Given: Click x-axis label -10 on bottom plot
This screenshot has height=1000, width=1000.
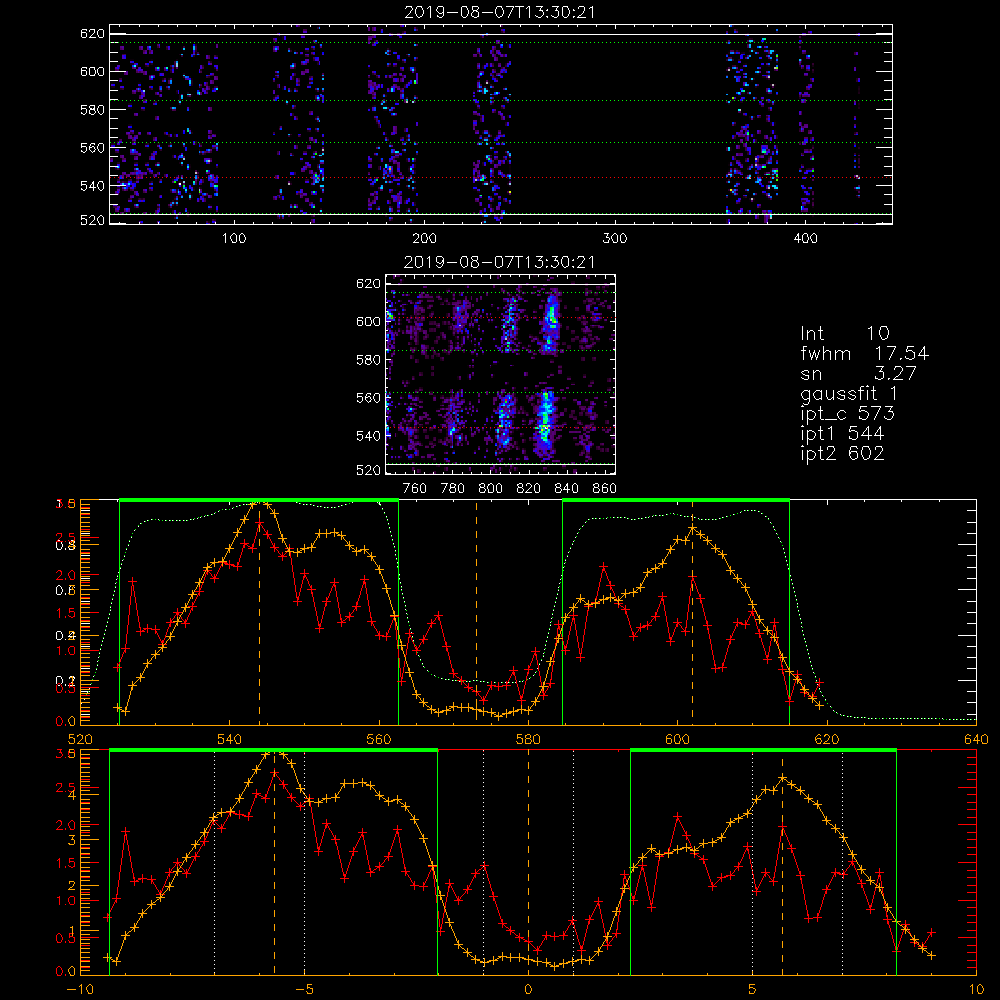Looking at the screenshot, I should pyautogui.click(x=80, y=989).
